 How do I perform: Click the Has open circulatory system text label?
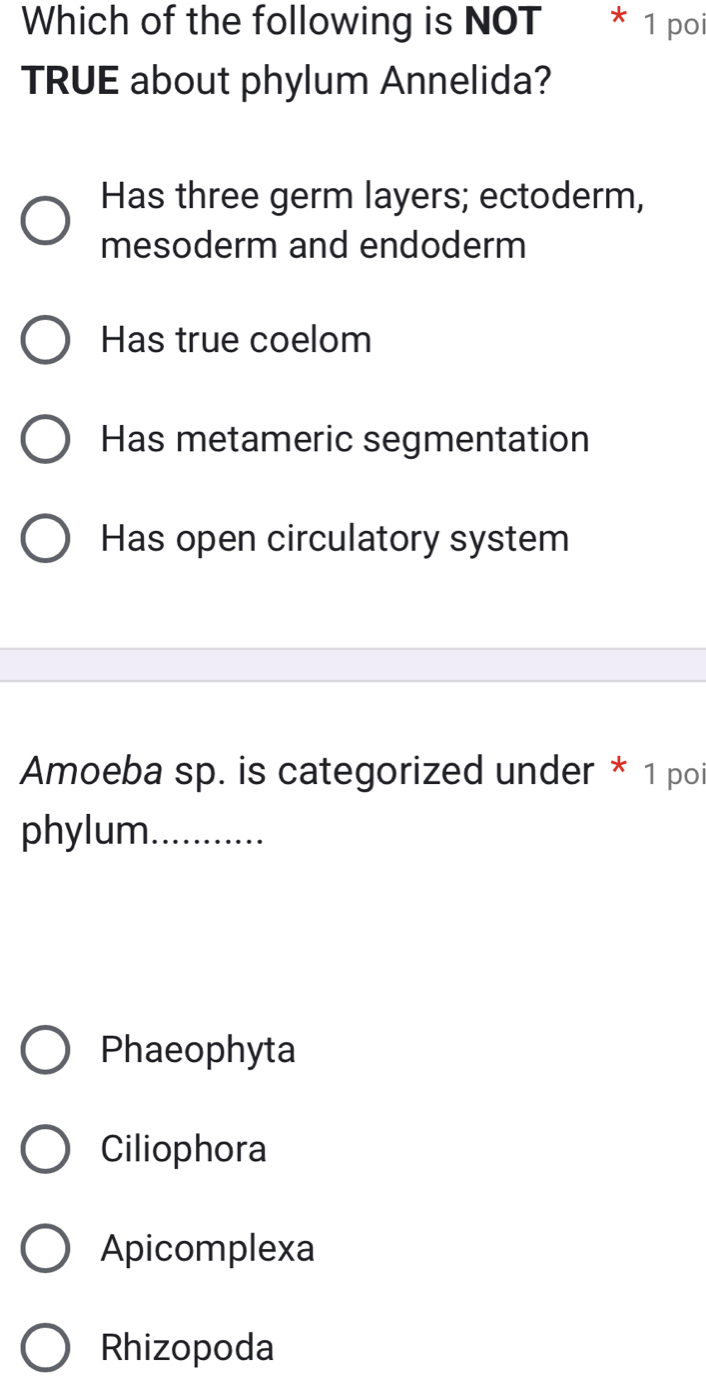[334, 538]
